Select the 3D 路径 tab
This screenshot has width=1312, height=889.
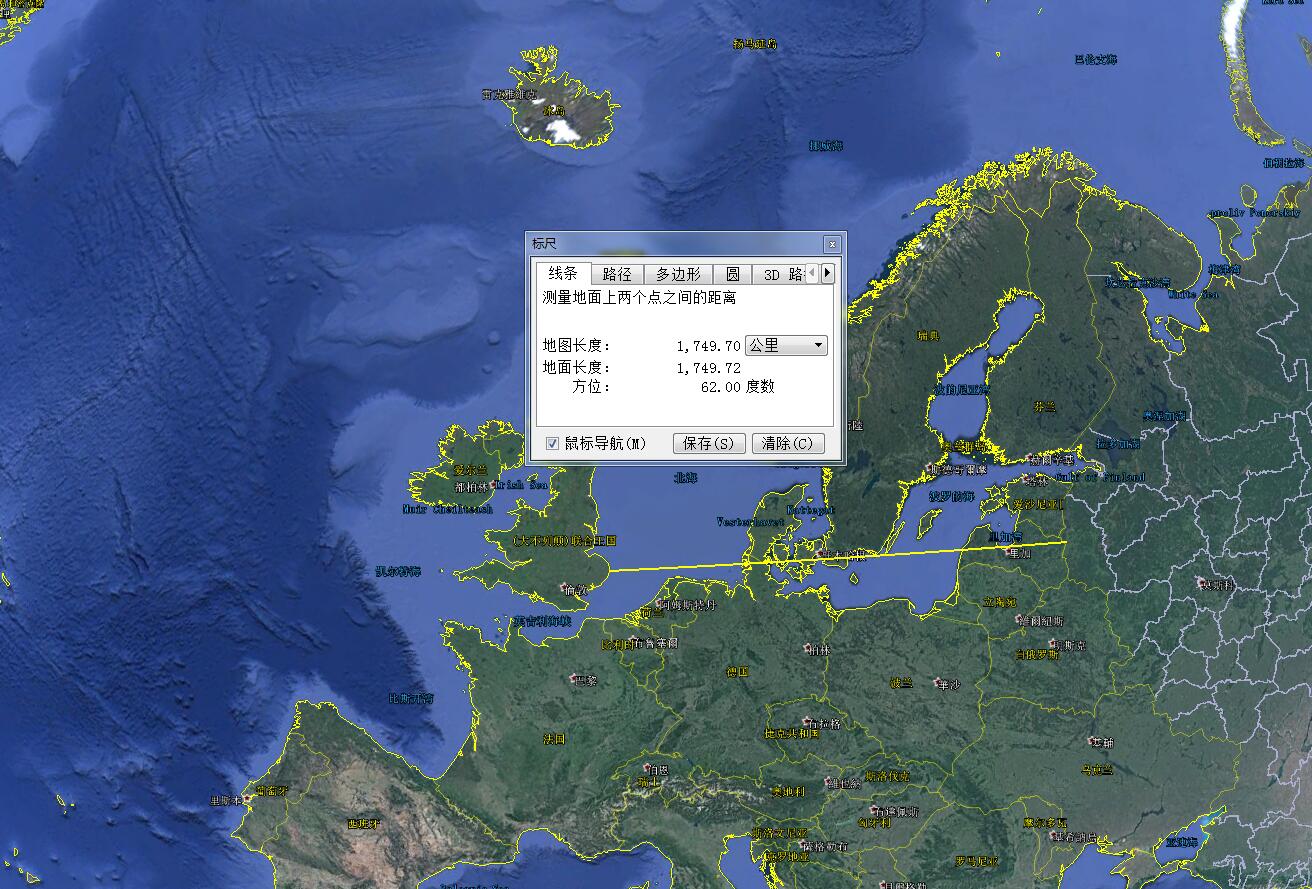(x=779, y=274)
